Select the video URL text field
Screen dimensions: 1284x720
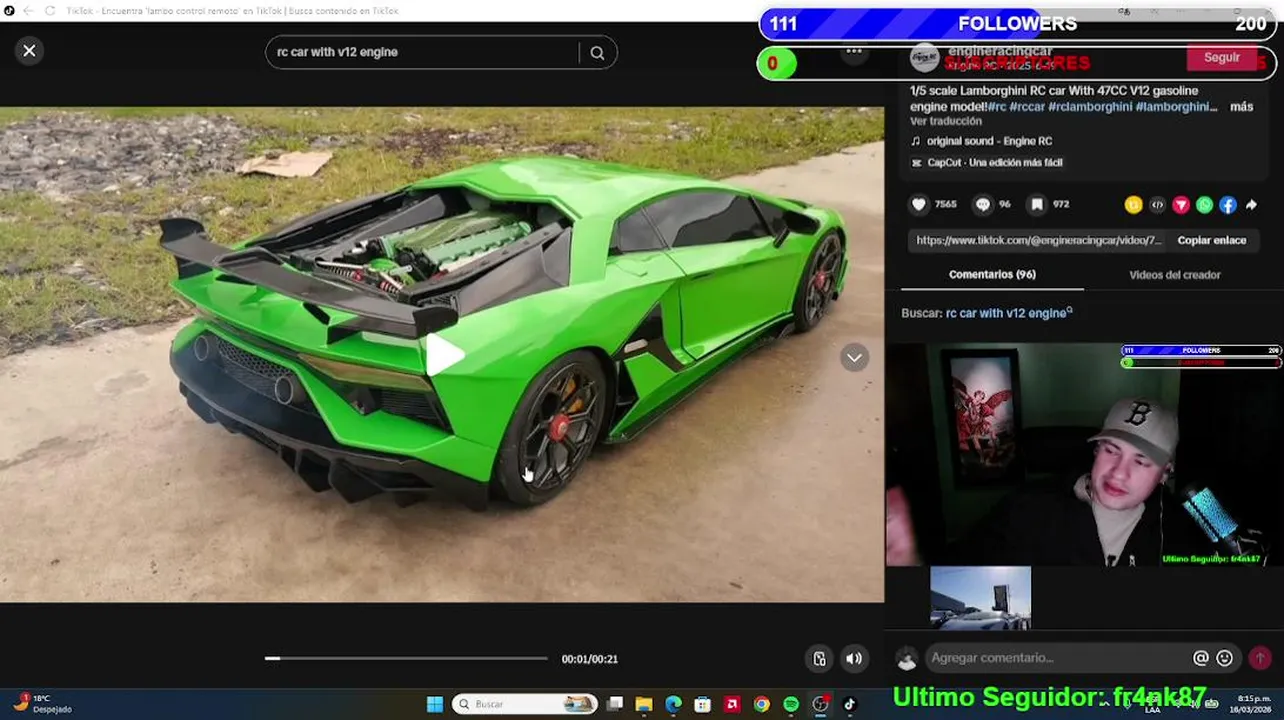click(1039, 240)
